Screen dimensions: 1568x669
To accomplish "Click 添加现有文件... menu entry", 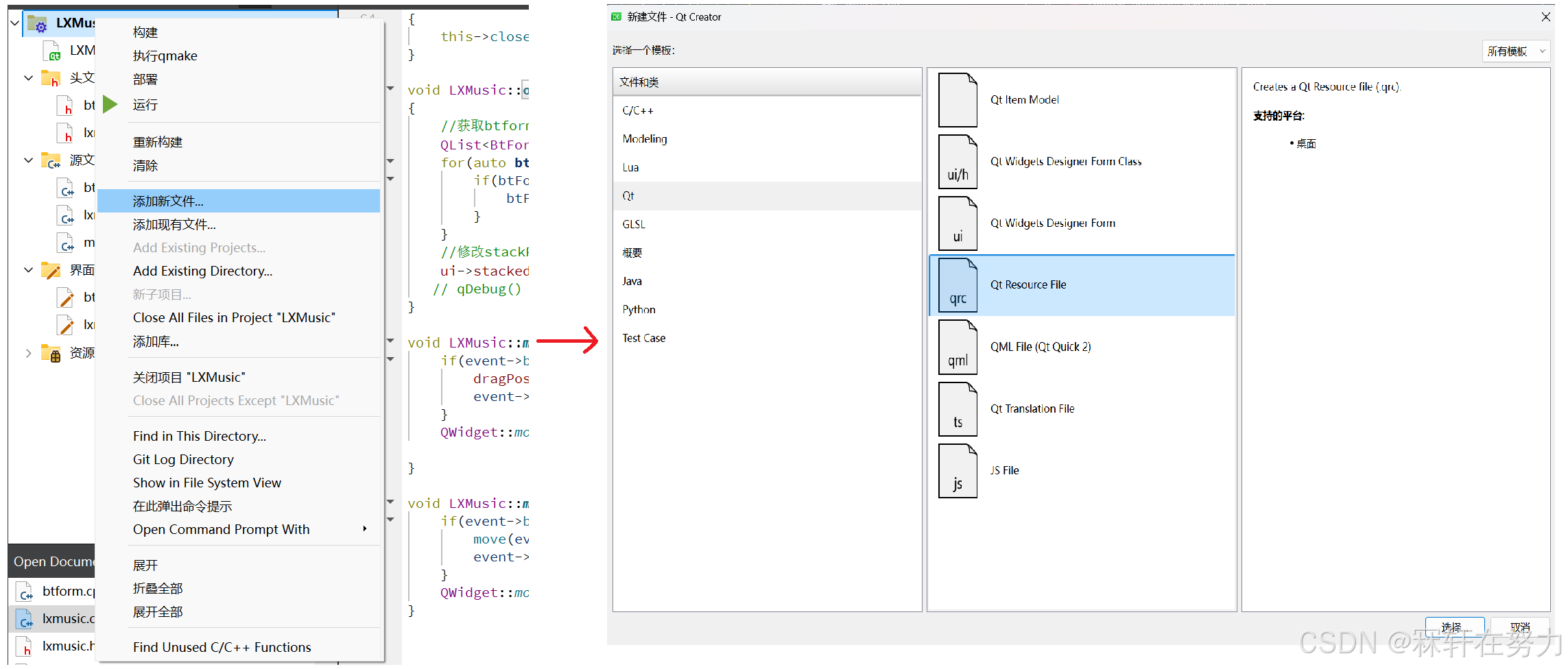I will coord(174,225).
